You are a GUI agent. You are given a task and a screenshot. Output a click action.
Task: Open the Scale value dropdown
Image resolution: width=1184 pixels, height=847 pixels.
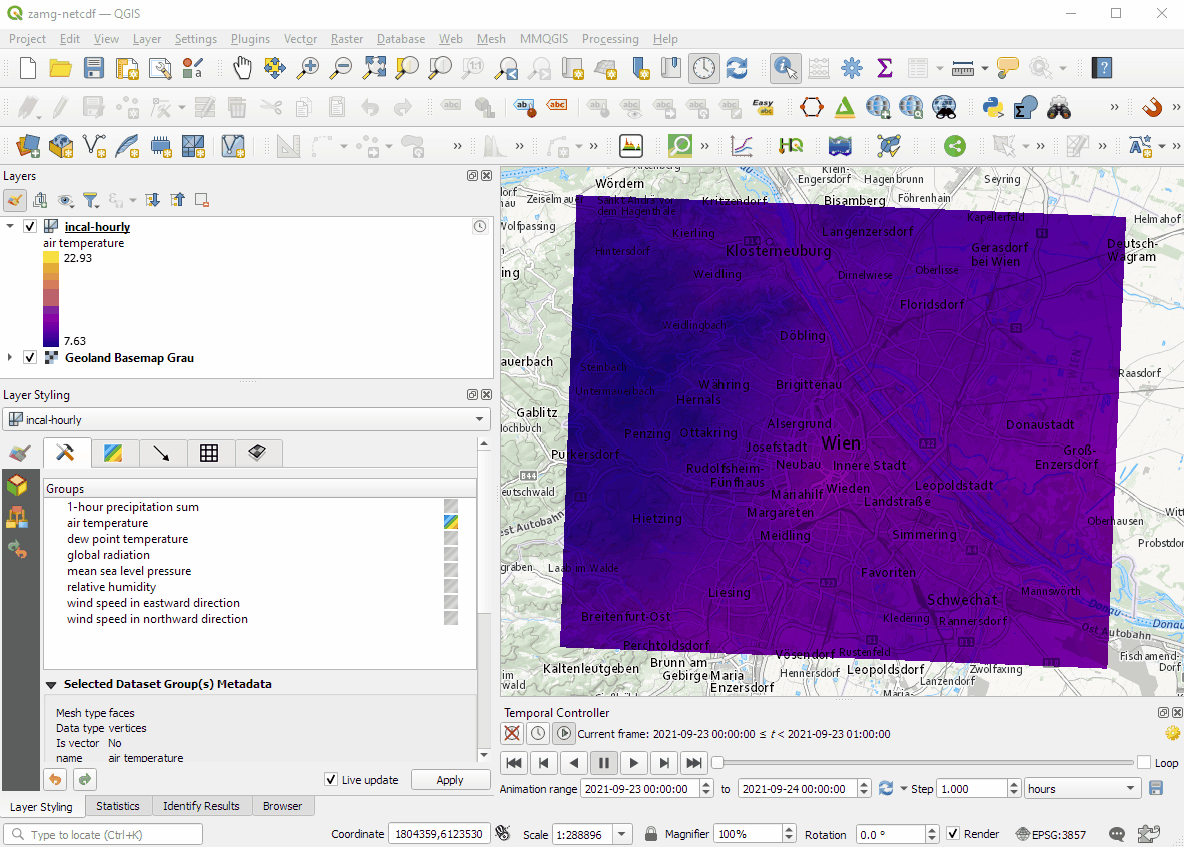point(621,833)
